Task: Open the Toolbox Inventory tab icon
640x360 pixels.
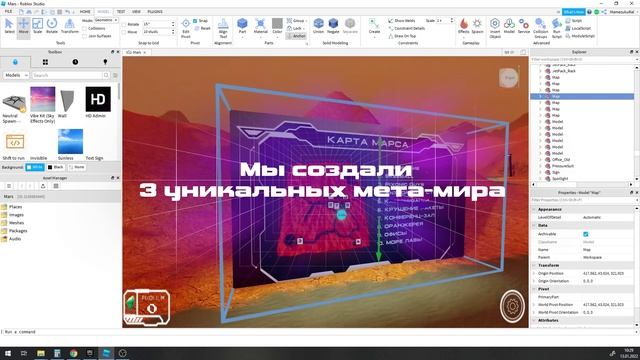Action: pos(45,62)
